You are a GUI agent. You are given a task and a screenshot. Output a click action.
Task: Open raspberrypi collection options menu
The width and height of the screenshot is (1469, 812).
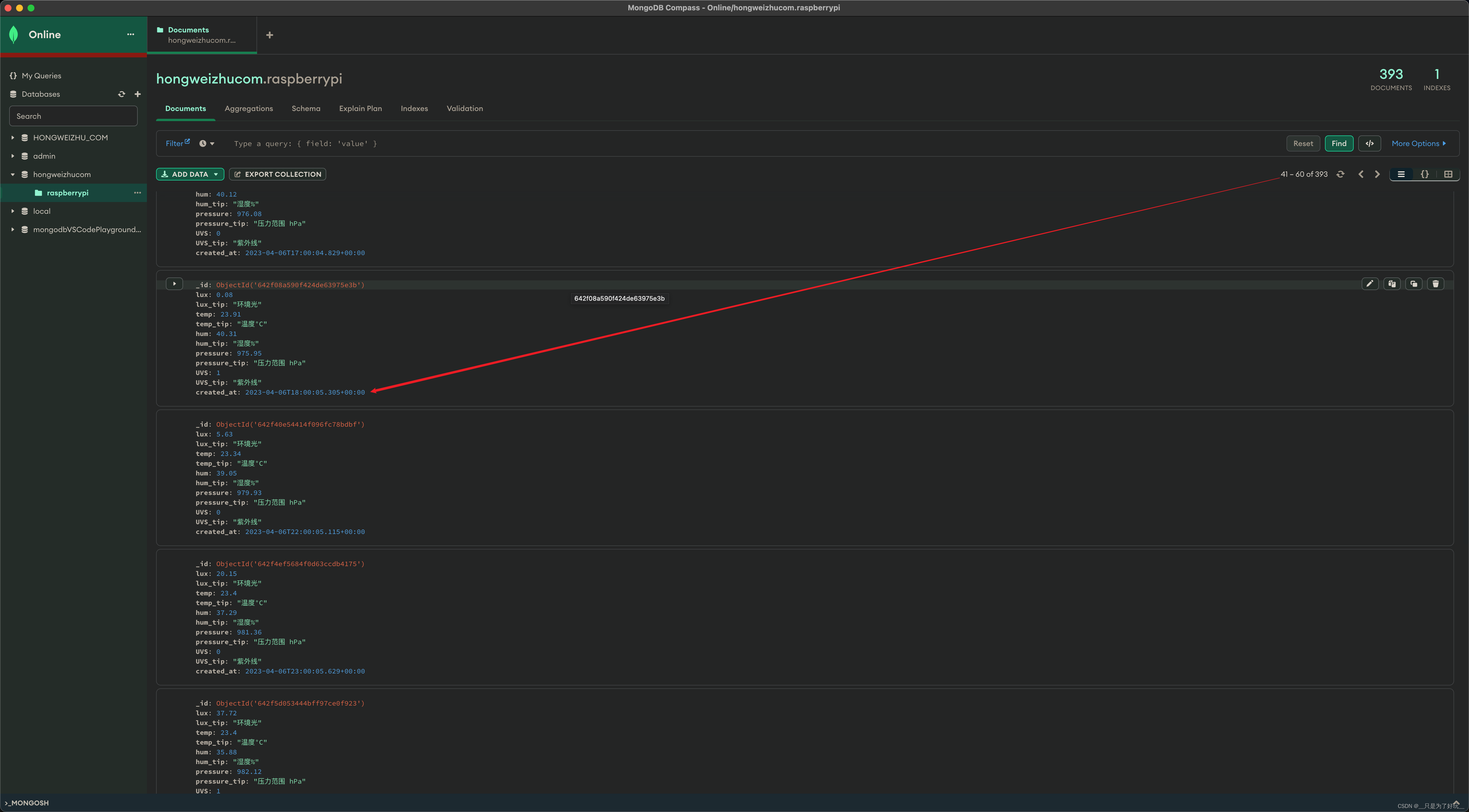click(x=137, y=193)
